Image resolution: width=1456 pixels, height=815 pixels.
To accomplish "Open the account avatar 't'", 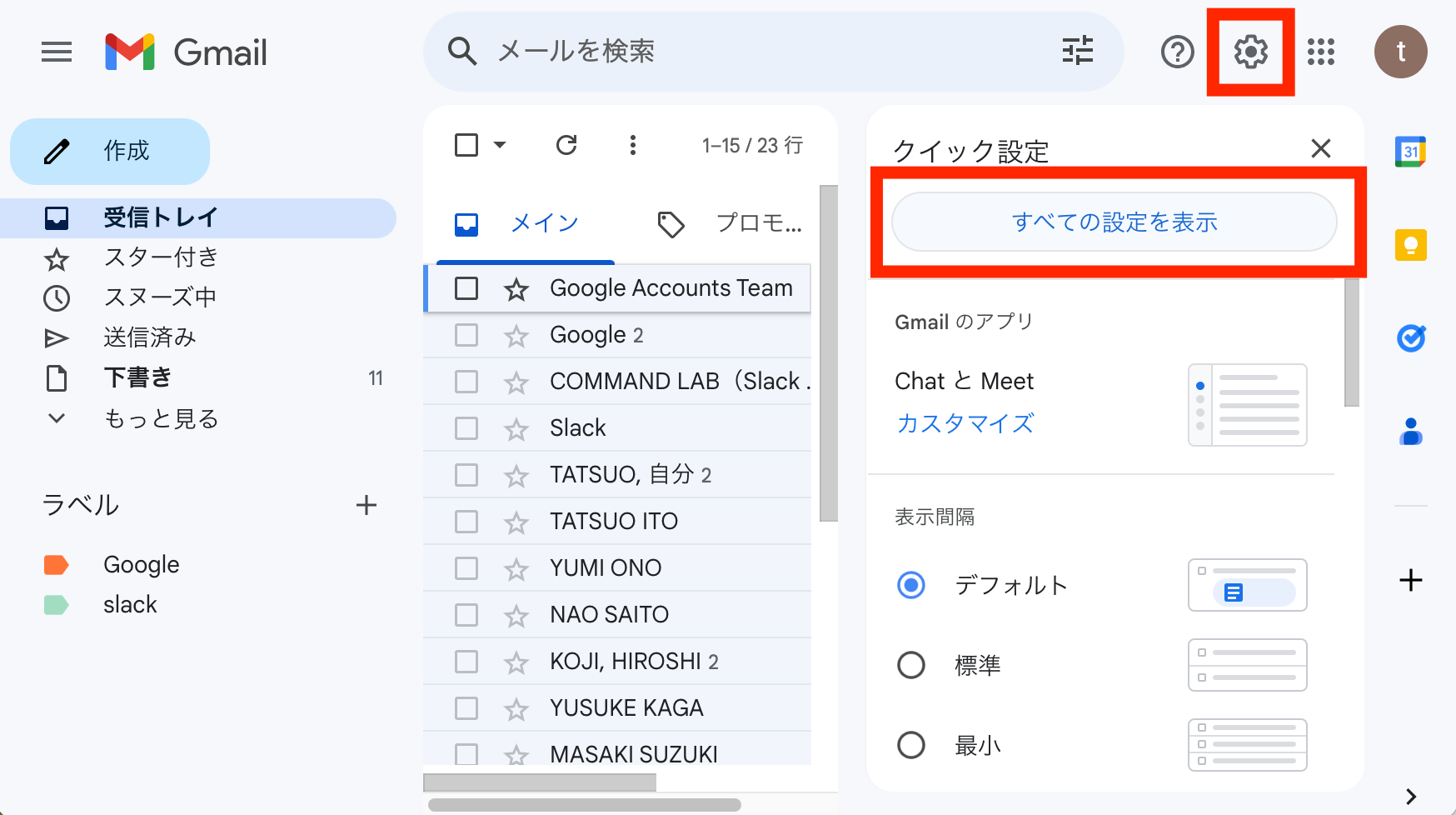I will (1401, 52).
